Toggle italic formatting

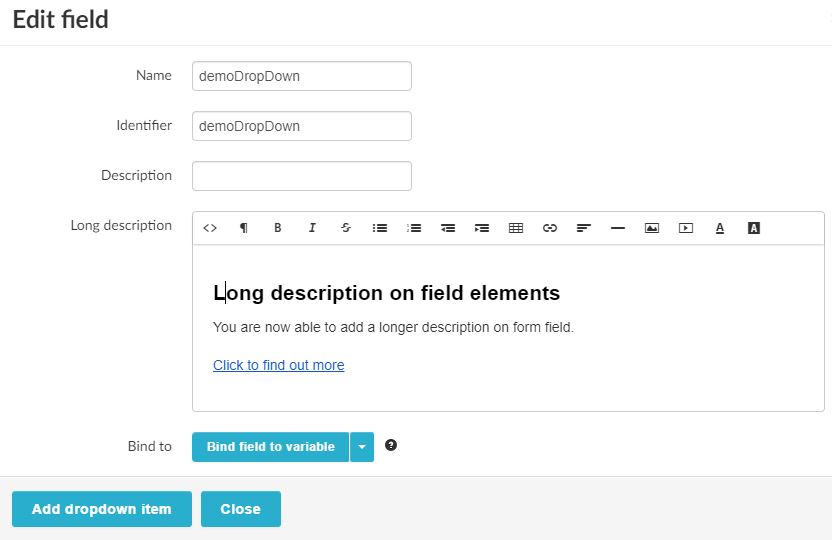312,228
